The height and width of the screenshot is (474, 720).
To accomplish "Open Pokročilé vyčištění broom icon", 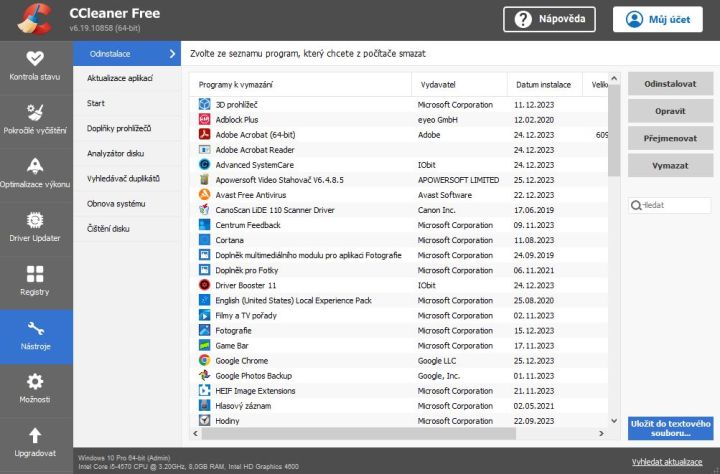I will click(x=35, y=113).
